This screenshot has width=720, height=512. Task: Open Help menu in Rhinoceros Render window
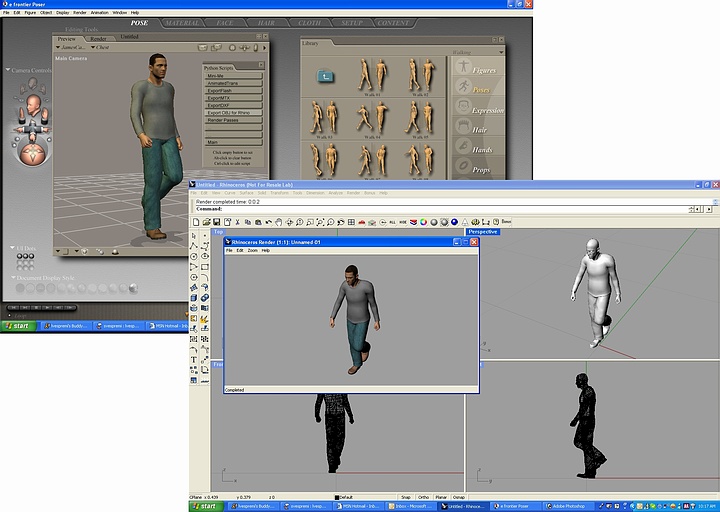coord(265,251)
